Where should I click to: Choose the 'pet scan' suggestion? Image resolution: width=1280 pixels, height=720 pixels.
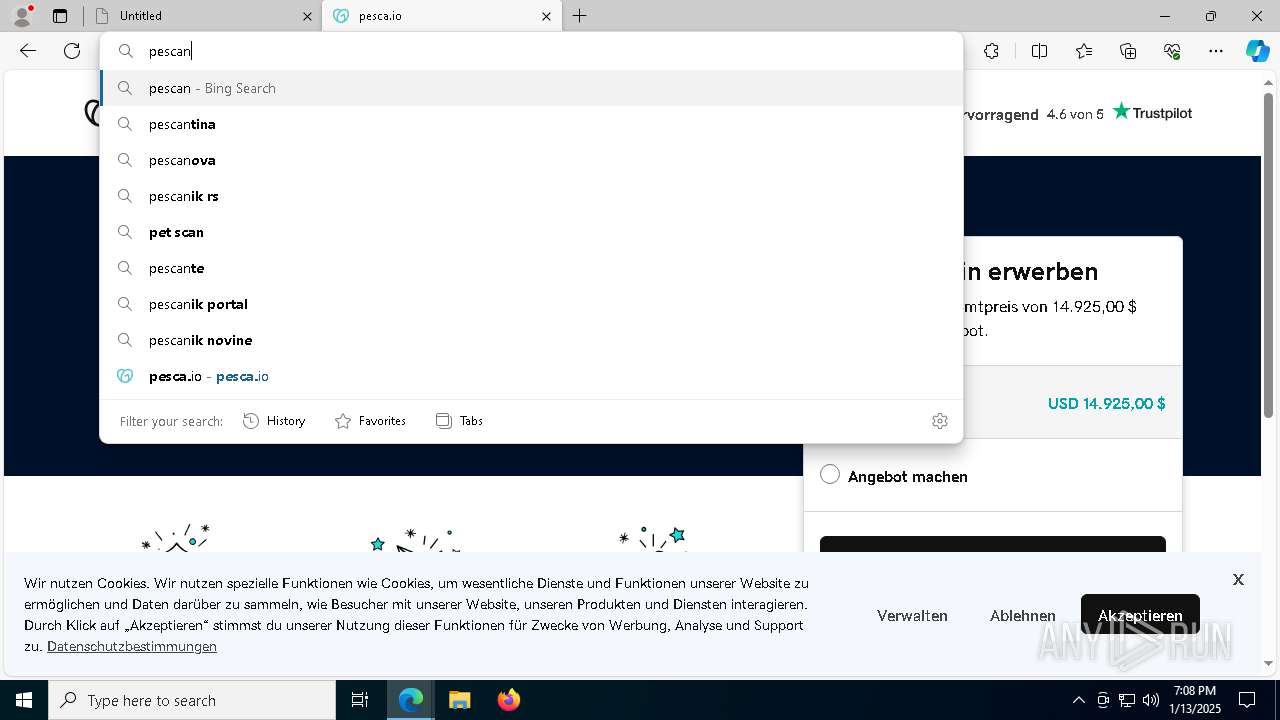[x=531, y=232]
